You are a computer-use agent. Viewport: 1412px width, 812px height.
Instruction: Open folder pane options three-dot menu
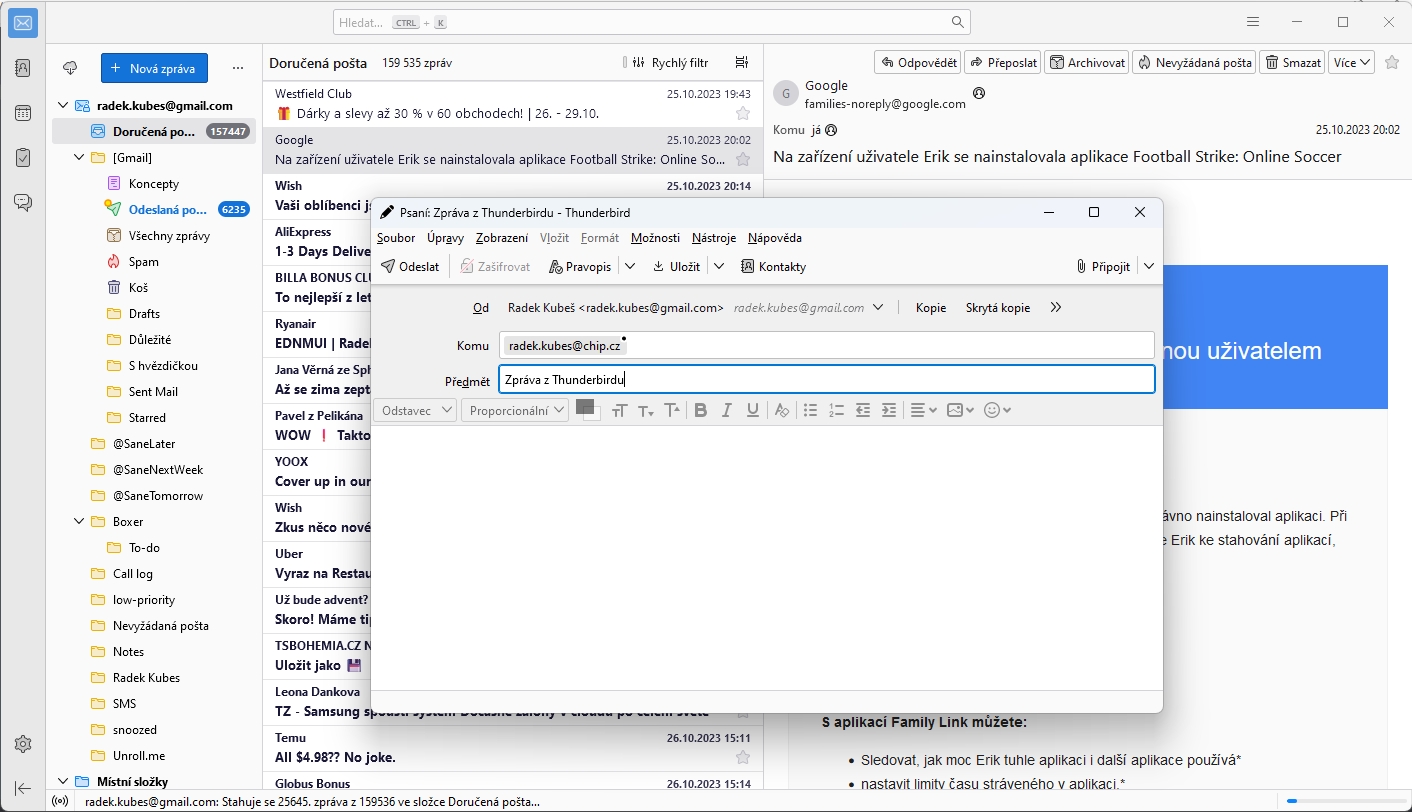(x=237, y=68)
